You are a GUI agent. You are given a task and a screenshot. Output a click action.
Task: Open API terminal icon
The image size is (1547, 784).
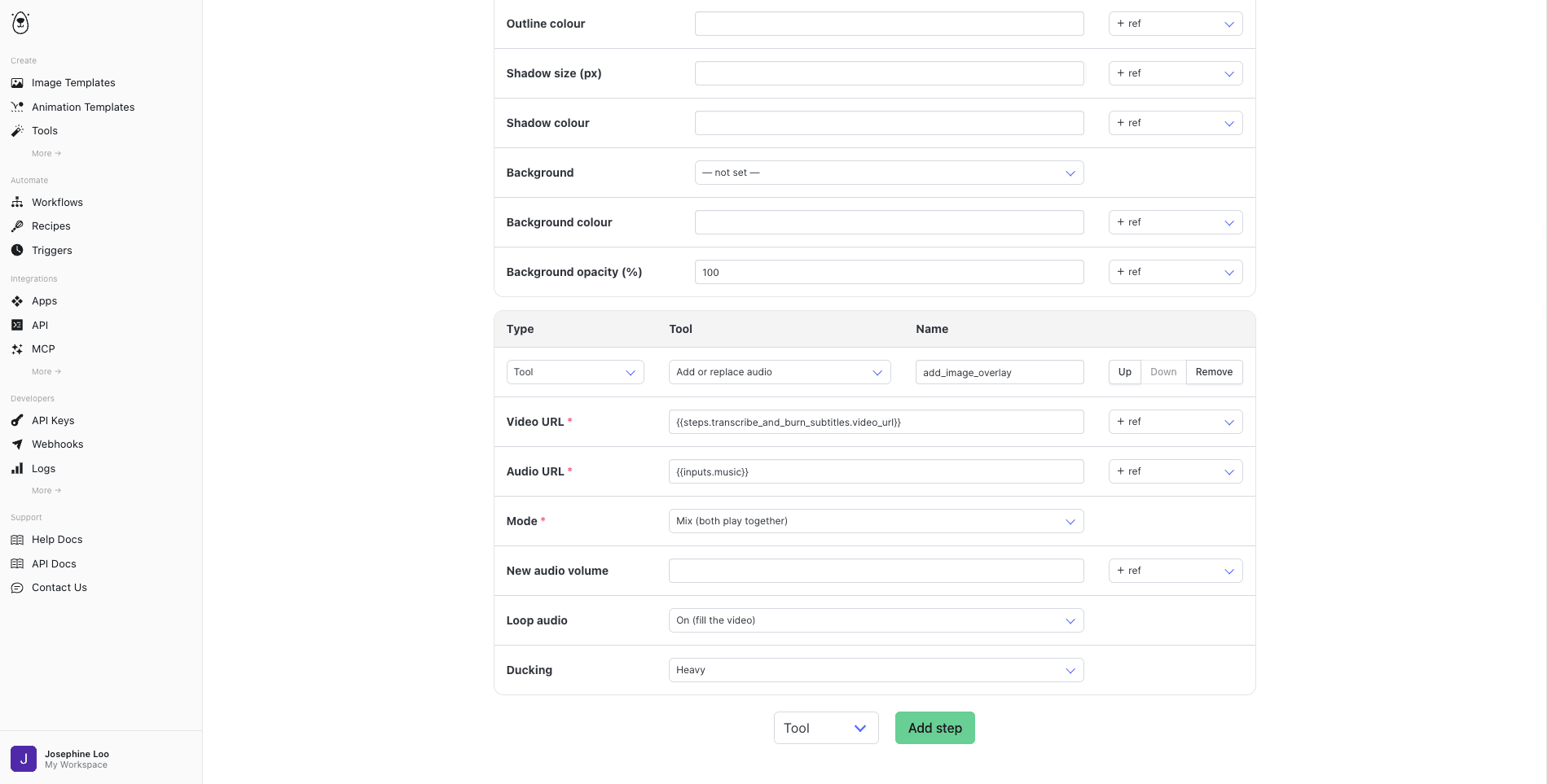coord(17,326)
